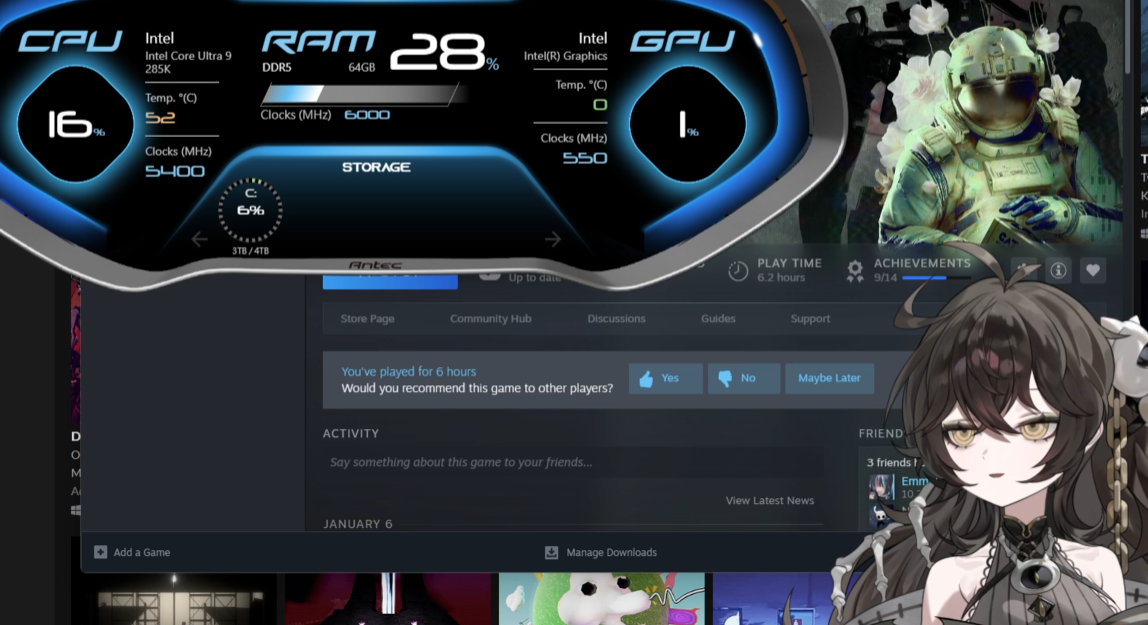Click the 'JANUARY 6' activity date heading
The width and height of the screenshot is (1148, 625).
pyautogui.click(x=358, y=524)
